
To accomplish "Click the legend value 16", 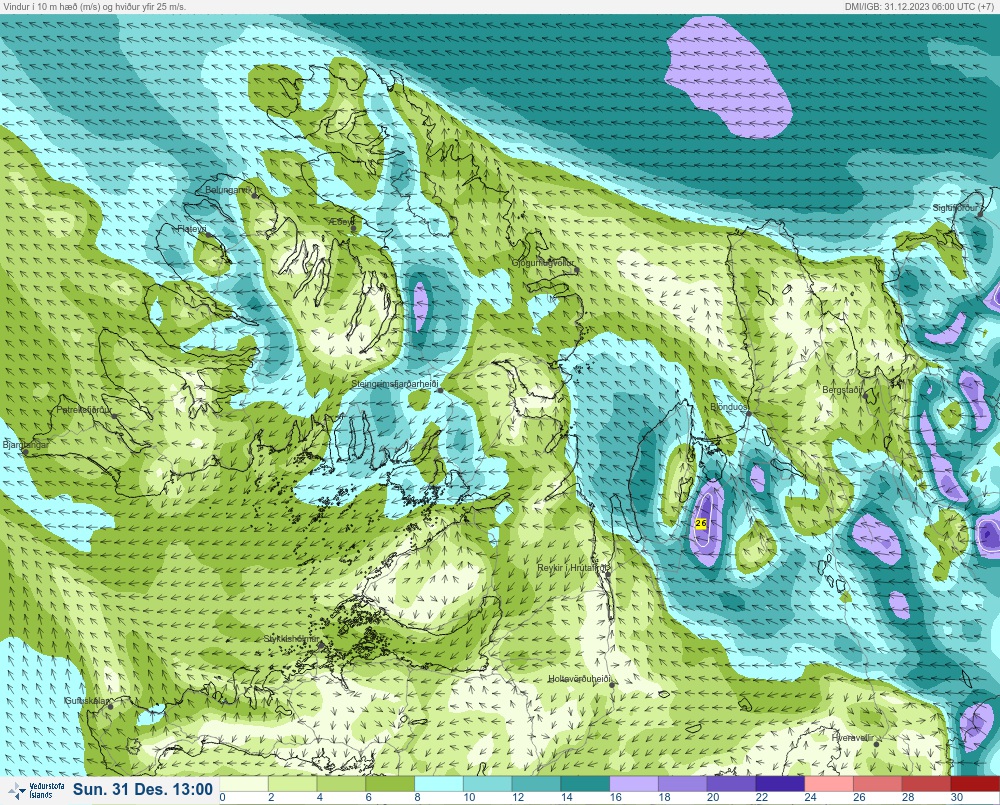I will click(x=615, y=797).
